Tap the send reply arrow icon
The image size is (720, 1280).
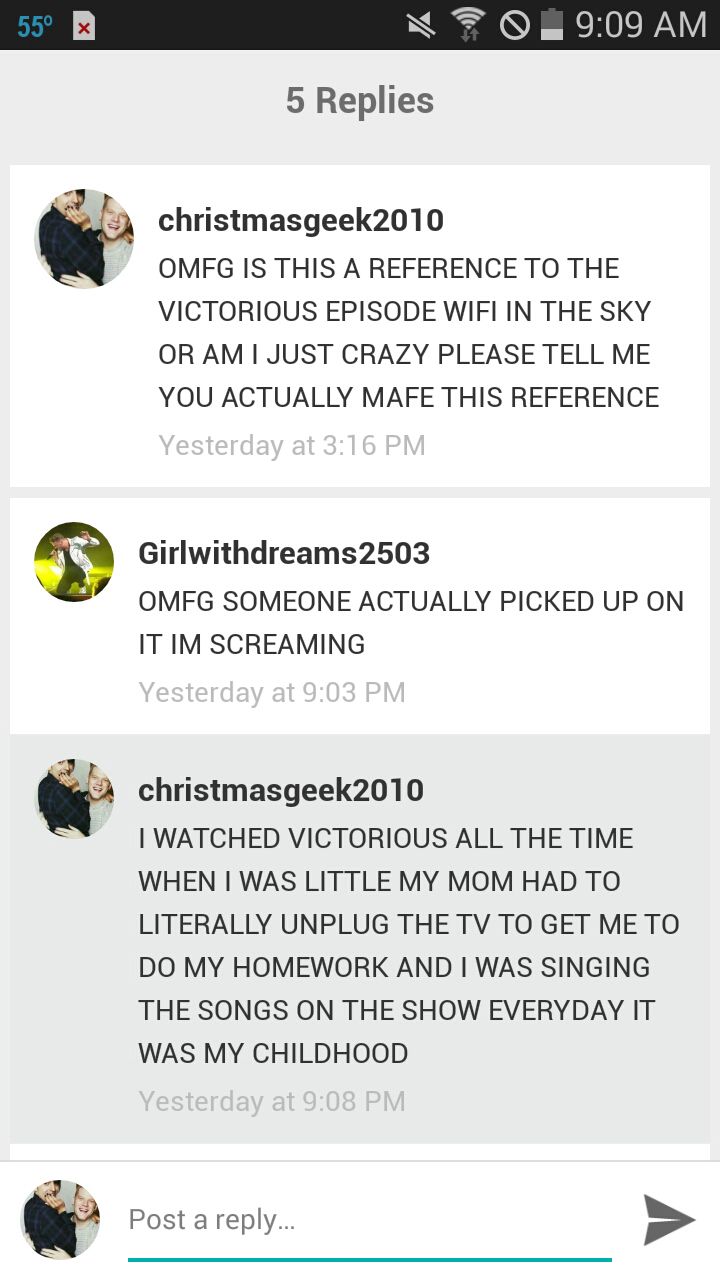pos(669,1219)
